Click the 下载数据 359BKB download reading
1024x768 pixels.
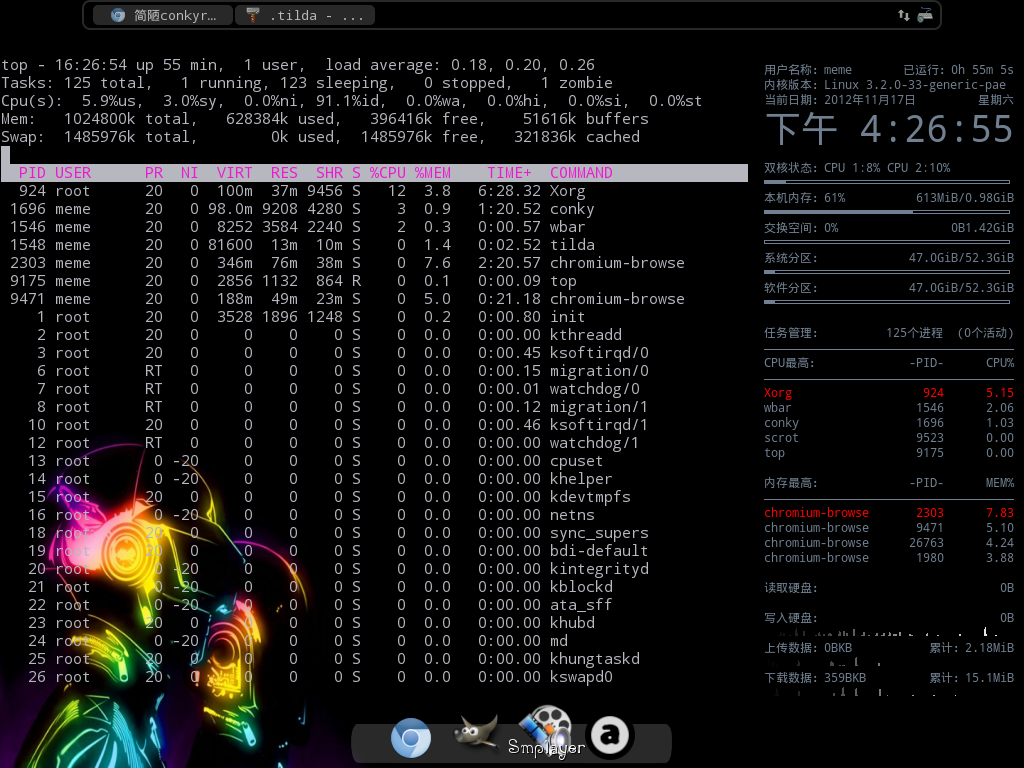(815, 678)
